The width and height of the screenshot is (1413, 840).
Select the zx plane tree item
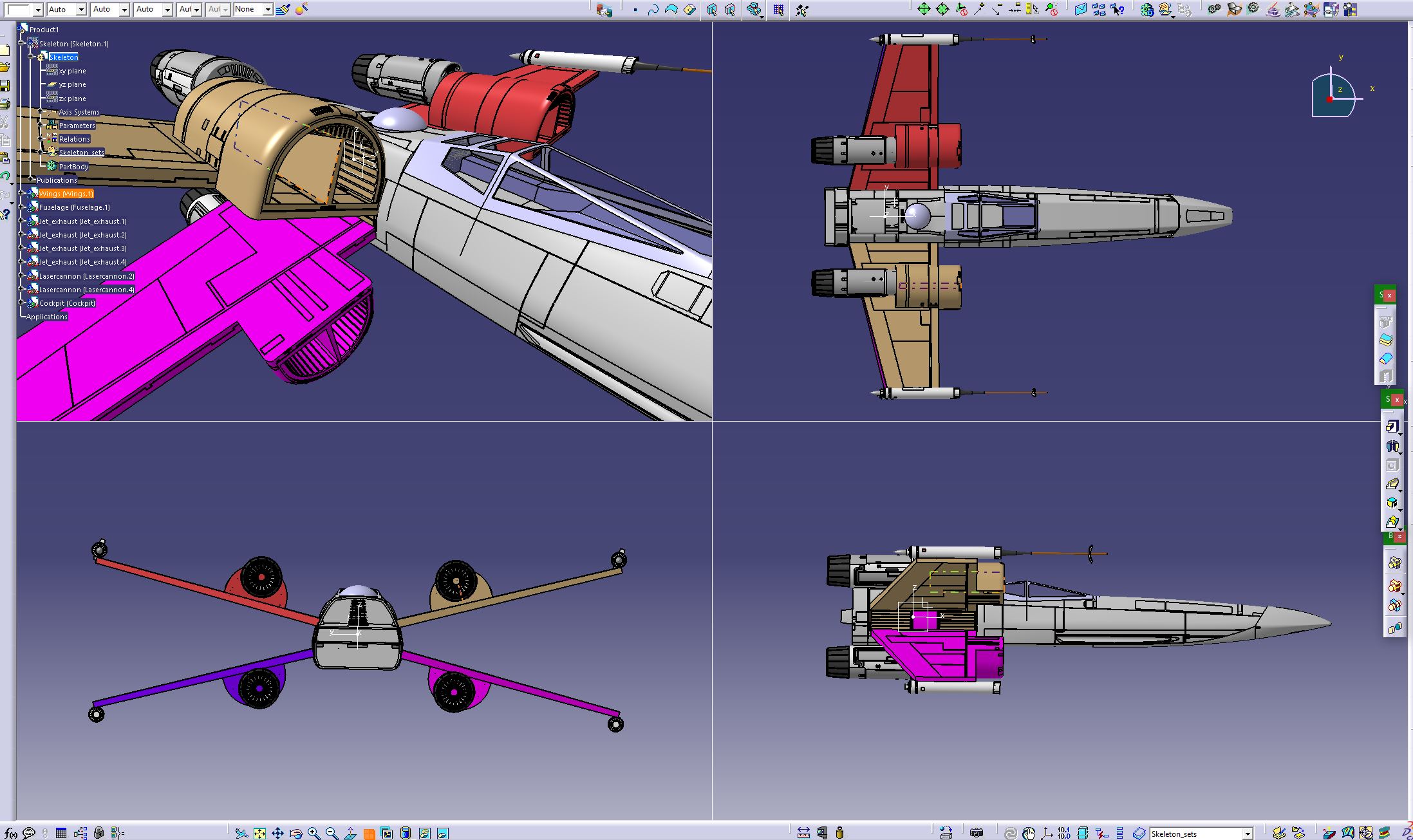click(x=72, y=98)
